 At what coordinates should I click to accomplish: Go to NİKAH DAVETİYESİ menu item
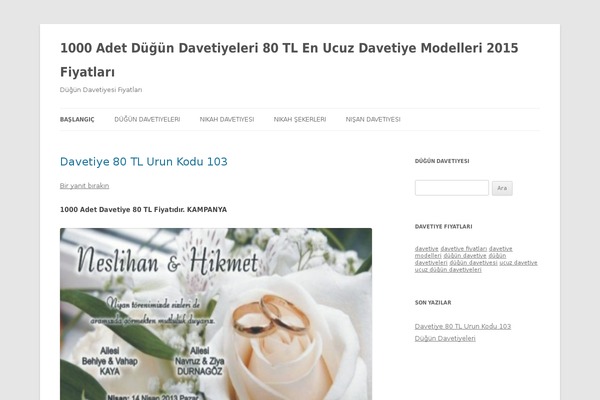click(x=227, y=119)
